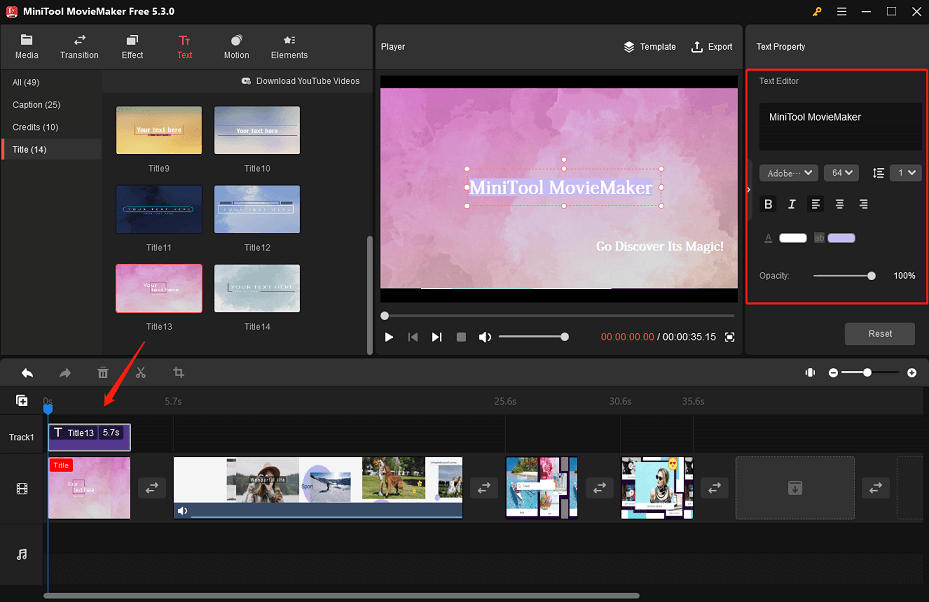Switch to the Transition tab
The width and height of the screenshot is (929, 602).
click(79, 47)
